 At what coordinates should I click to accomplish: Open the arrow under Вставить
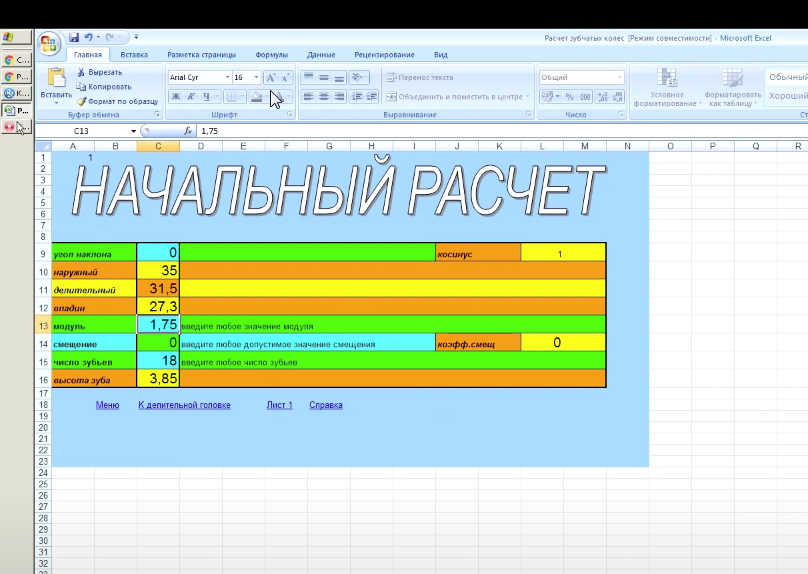tap(56, 103)
